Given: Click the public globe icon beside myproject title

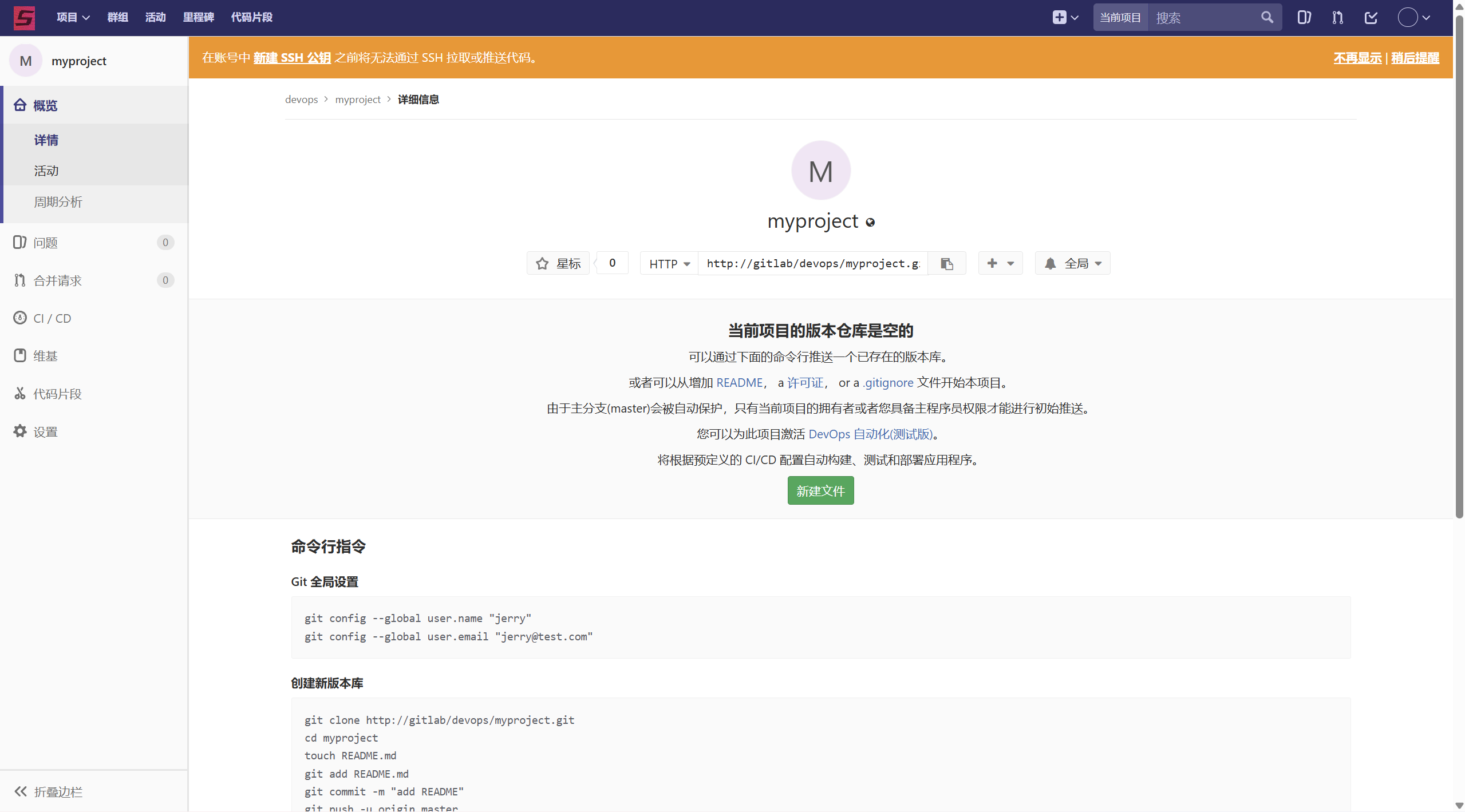Looking at the screenshot, I should tap(870, 223).
